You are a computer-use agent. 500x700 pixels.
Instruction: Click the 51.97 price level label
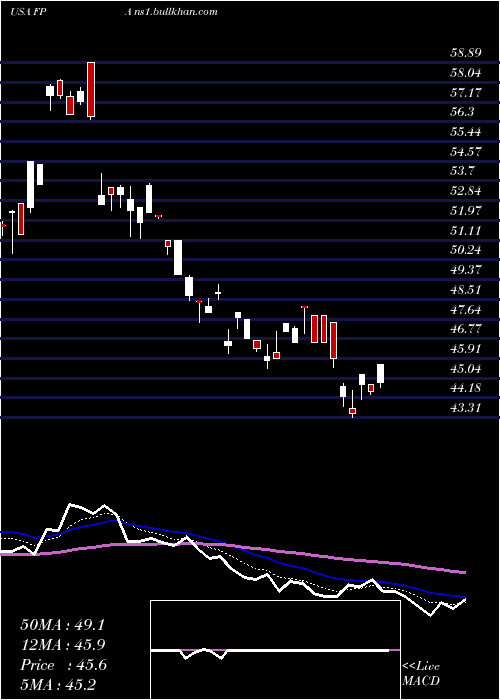465,211
